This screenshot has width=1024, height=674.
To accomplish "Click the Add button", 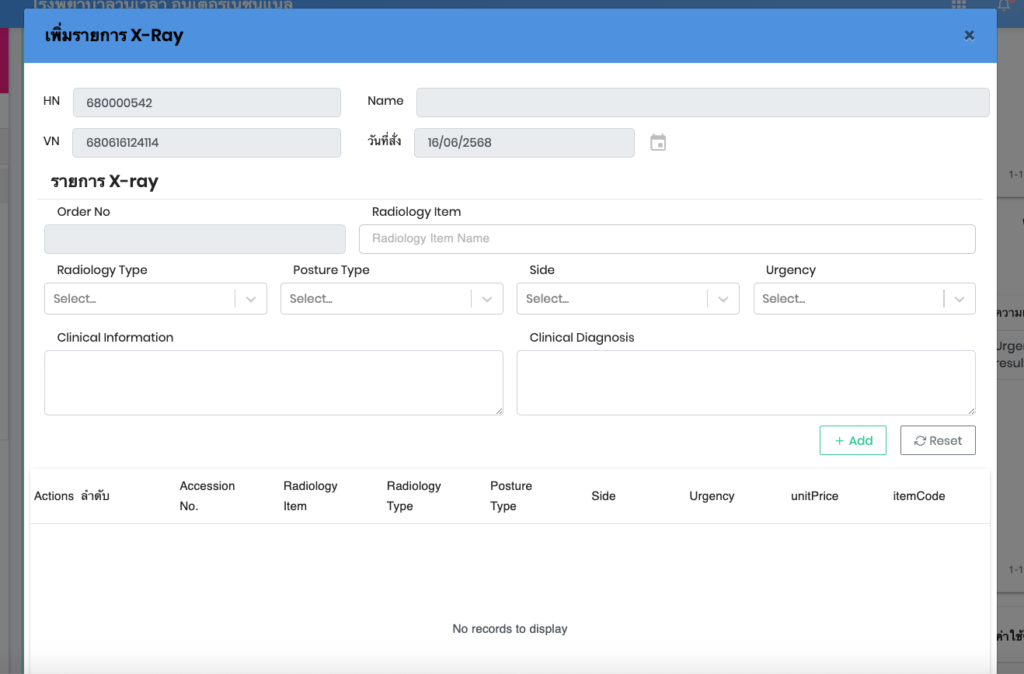I will tap(852, 441).
